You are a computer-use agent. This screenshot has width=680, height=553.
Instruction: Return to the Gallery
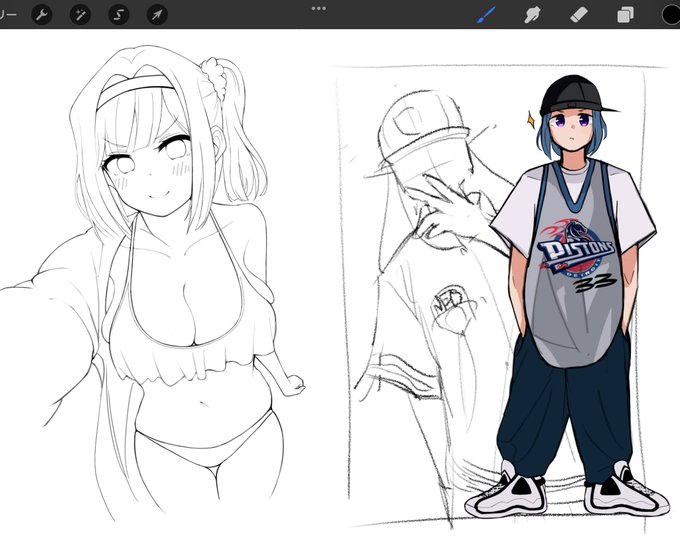point(8,15)
